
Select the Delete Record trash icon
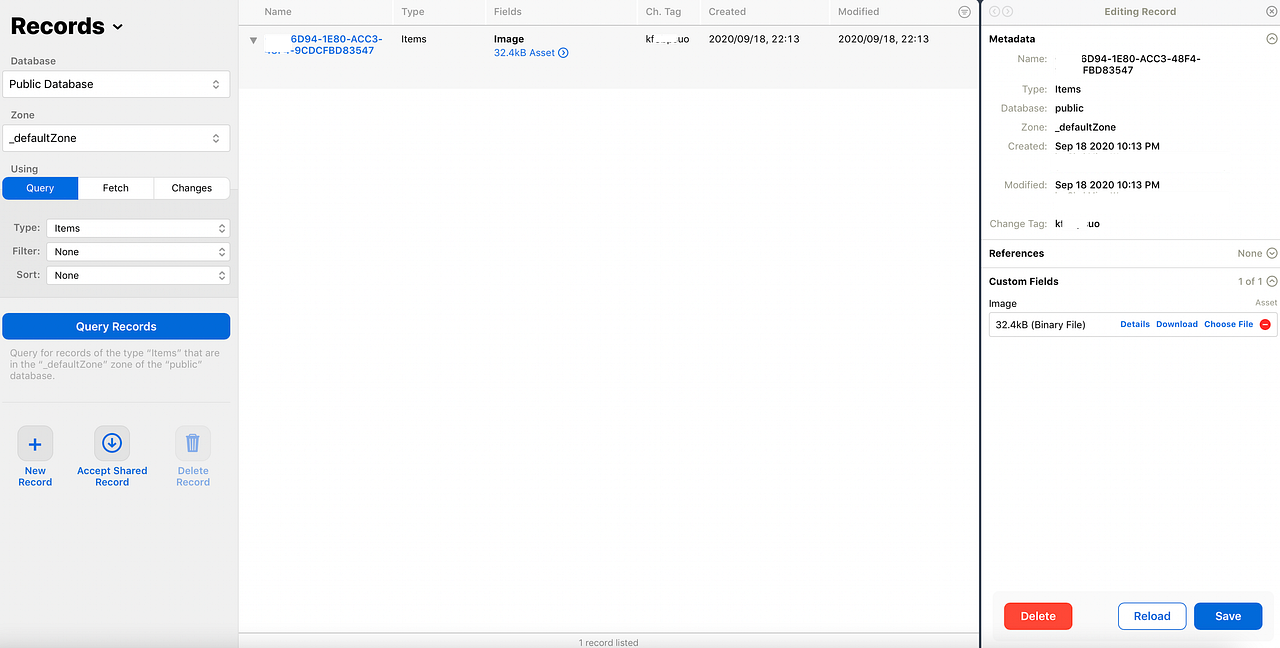click(192, 443)
